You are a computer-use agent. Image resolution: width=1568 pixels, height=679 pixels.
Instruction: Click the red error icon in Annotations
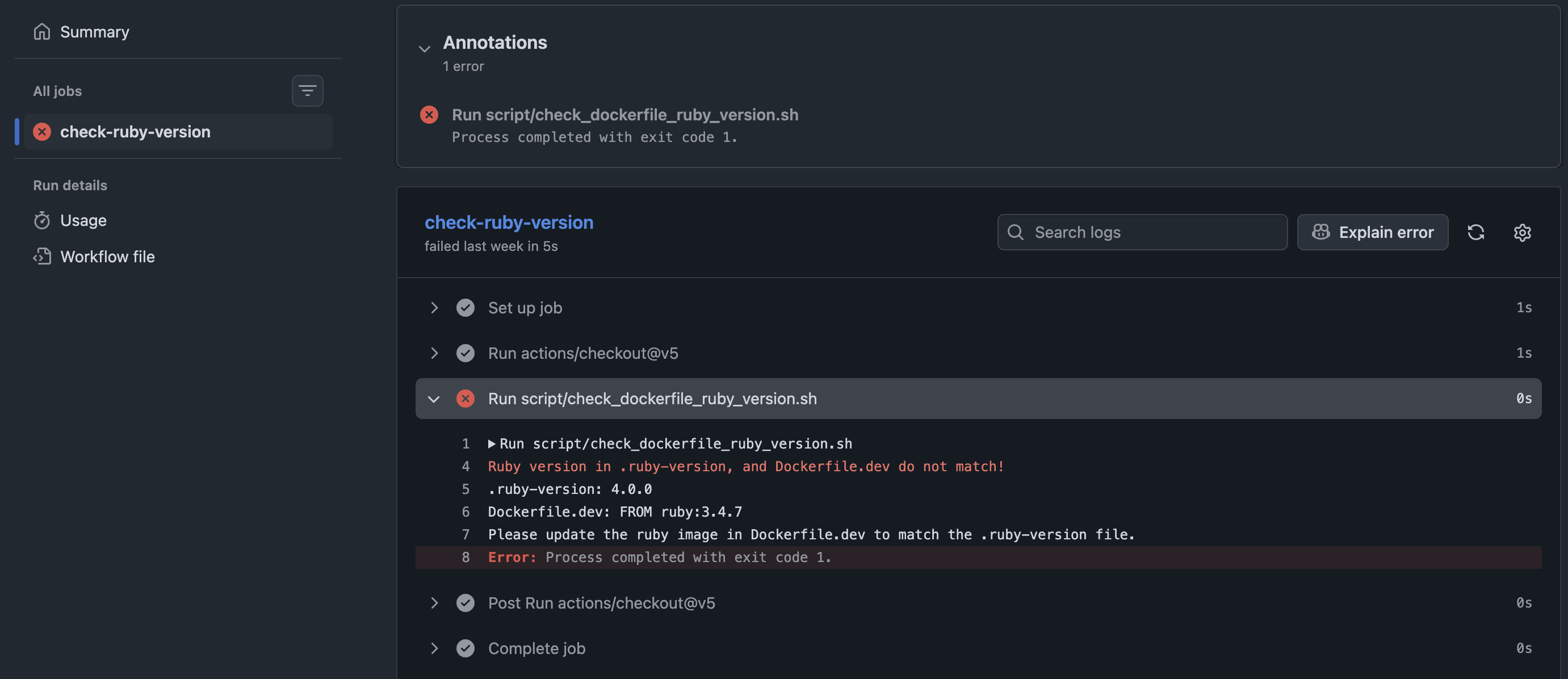click(x=429, y=115)
